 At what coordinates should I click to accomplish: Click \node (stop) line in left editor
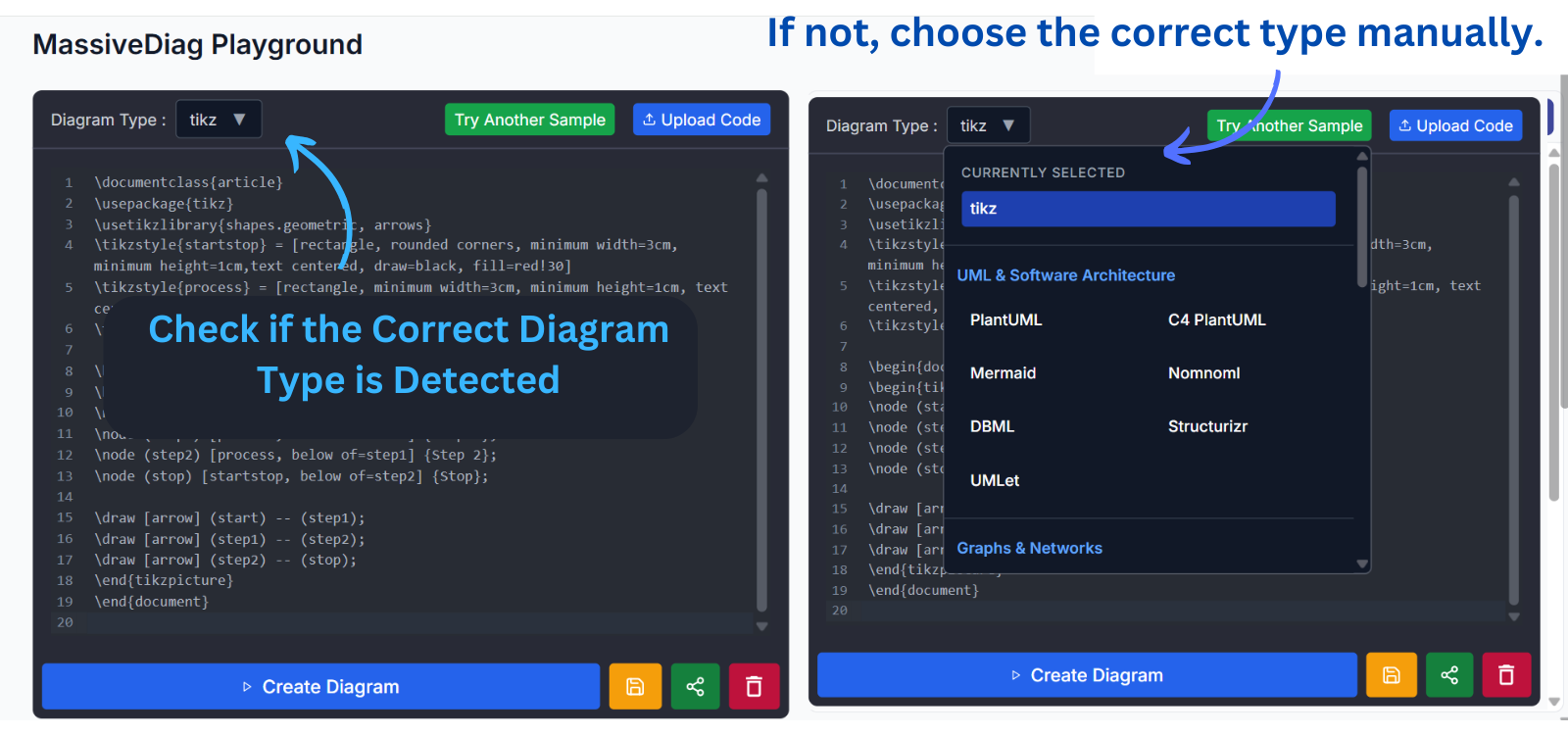point(291,476)
